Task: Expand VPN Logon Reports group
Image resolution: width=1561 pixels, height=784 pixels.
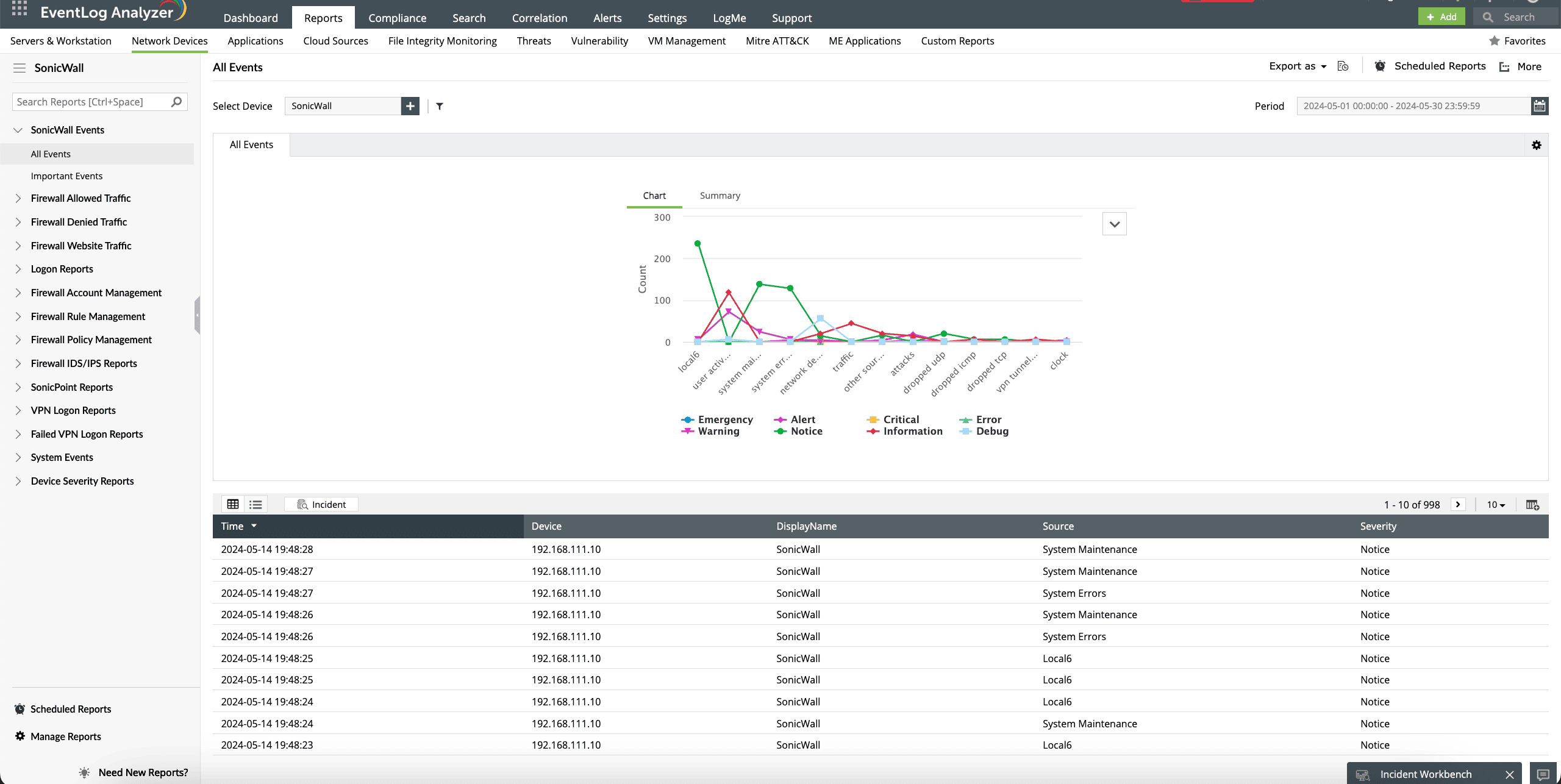Action: pyautogui.click(x=18, y=410)
